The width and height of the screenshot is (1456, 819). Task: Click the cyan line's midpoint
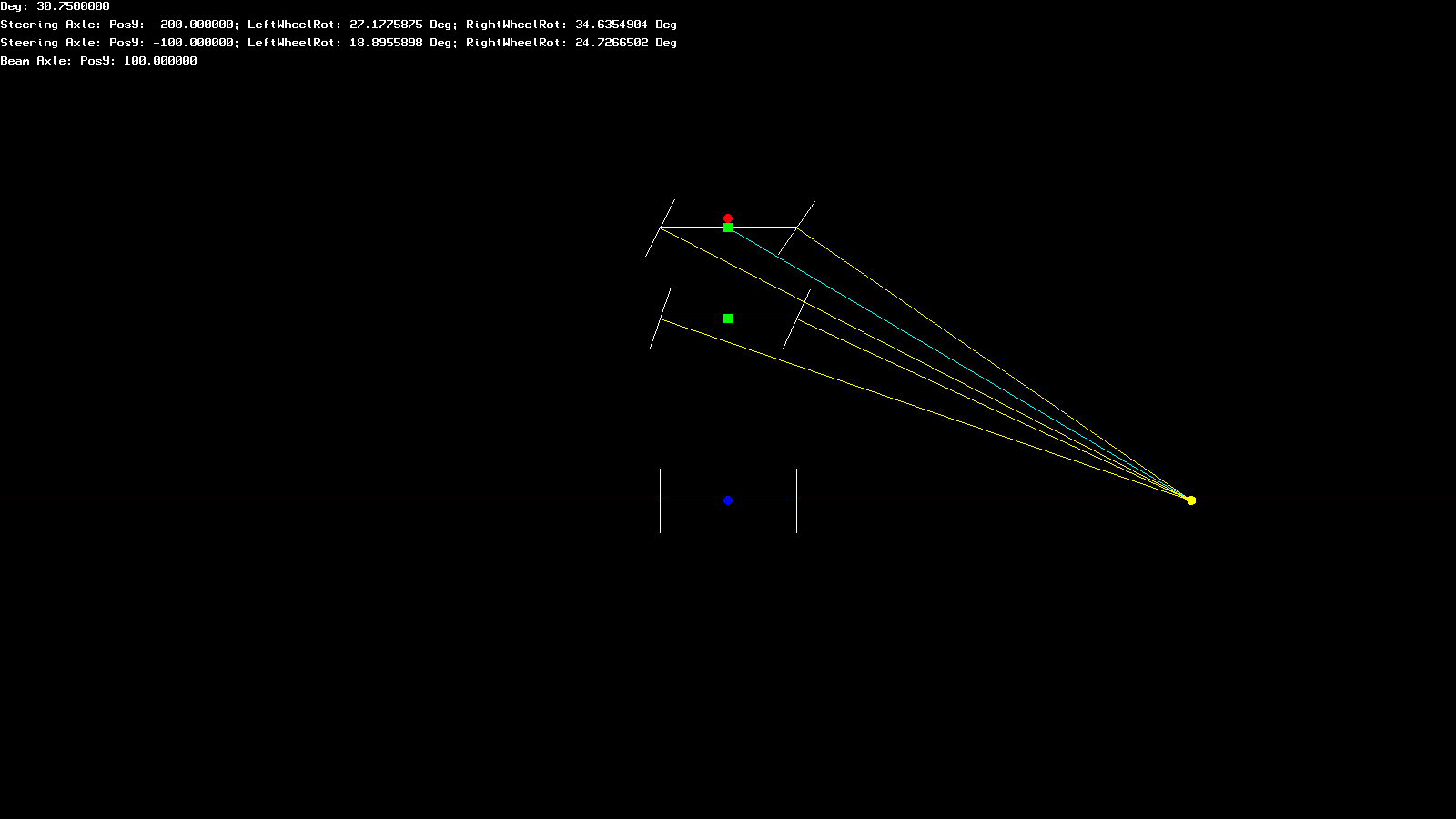pyautogui.click(x=959, y=364)
